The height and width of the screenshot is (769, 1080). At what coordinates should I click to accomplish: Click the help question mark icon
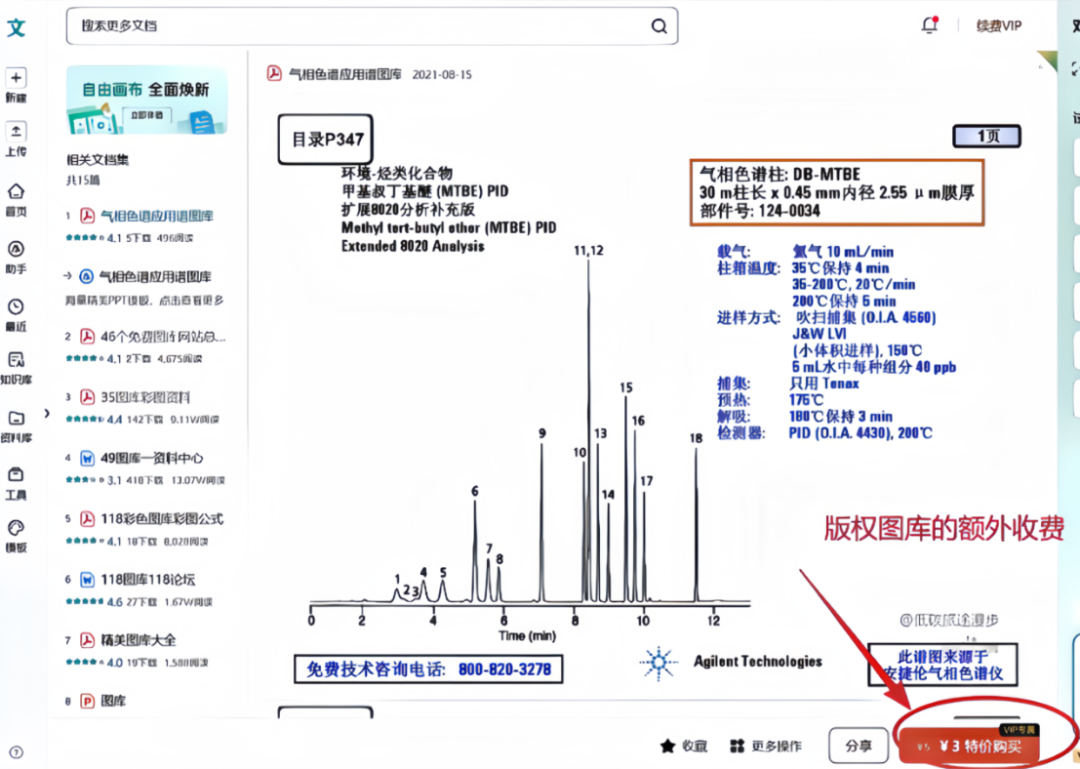(16, 752)
